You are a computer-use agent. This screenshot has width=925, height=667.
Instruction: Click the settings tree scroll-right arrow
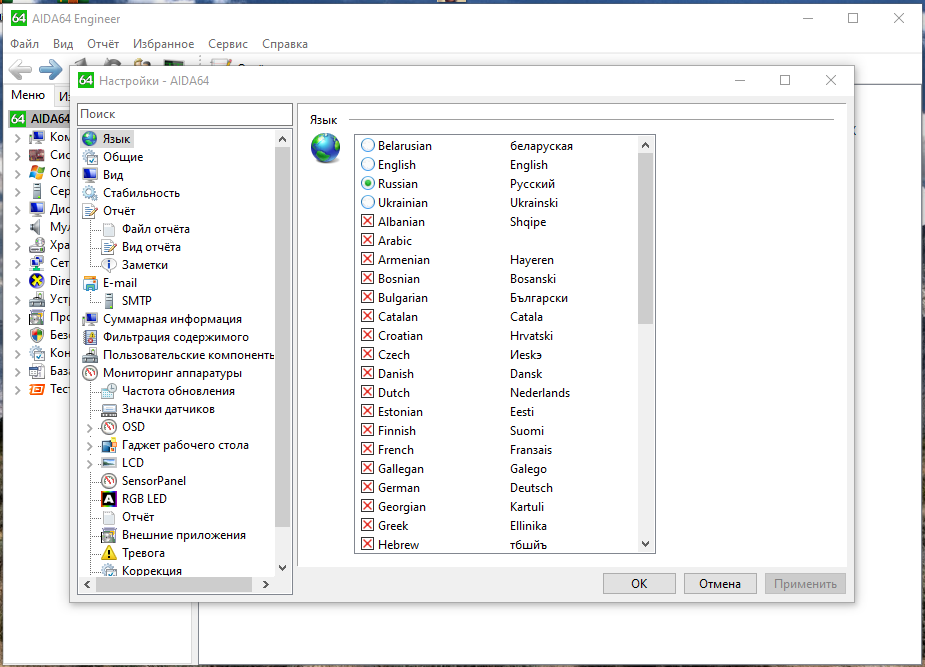pyautogui.click(x=265, y=584)
